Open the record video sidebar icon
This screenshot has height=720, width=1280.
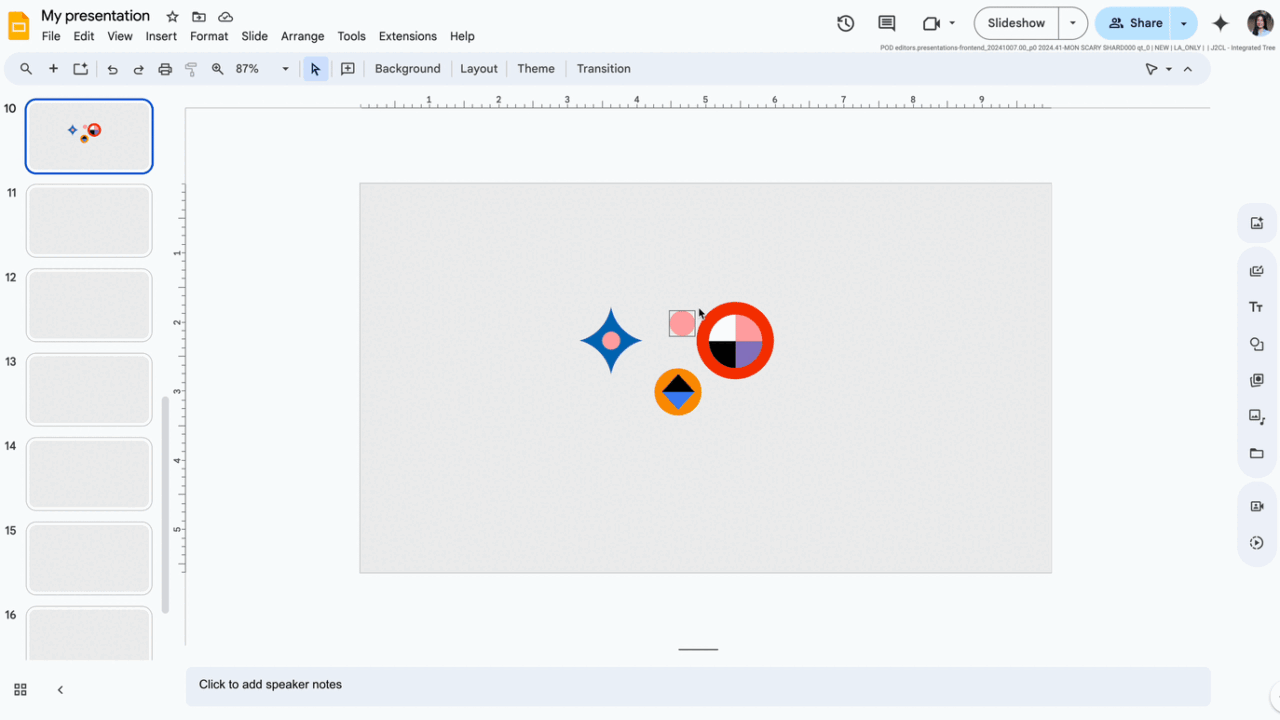click(1257, 506)
